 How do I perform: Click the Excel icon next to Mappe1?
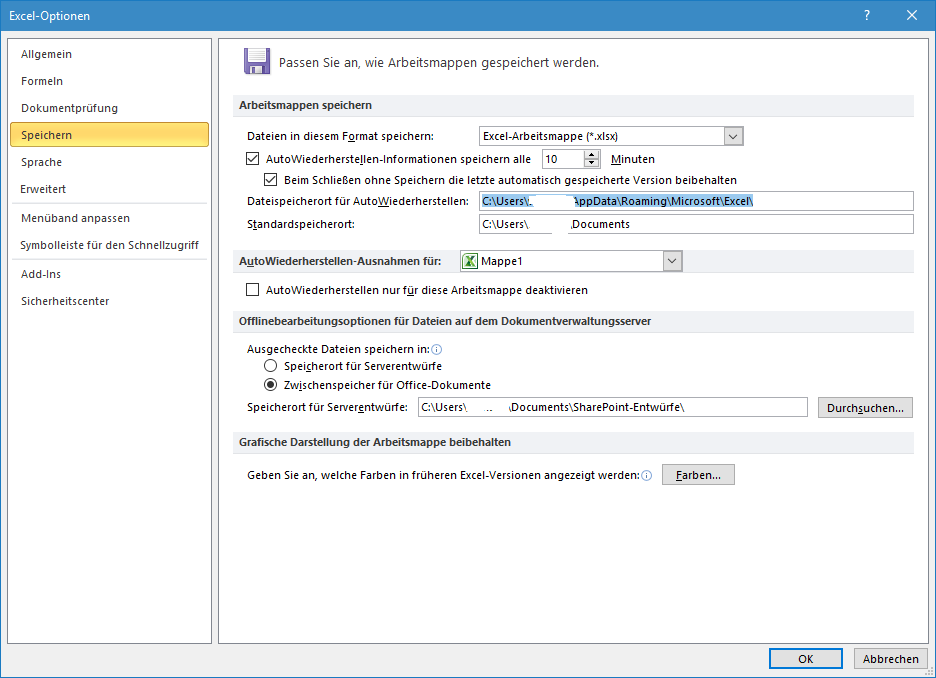[x=470, y=261]
